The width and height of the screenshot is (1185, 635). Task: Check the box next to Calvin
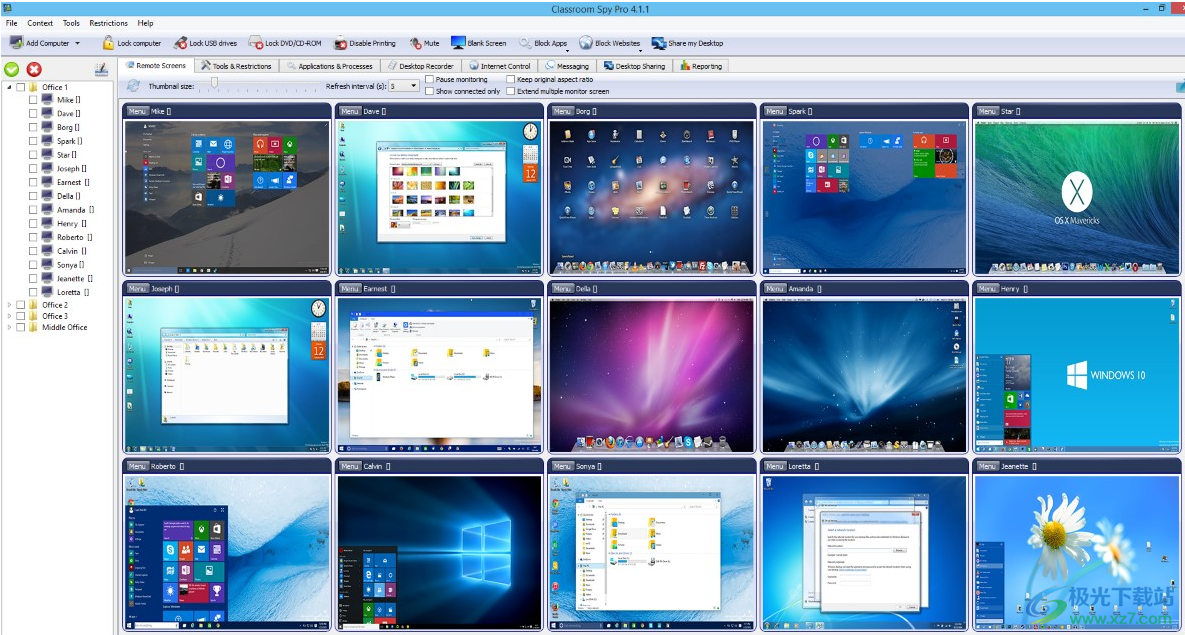[32, 251]
